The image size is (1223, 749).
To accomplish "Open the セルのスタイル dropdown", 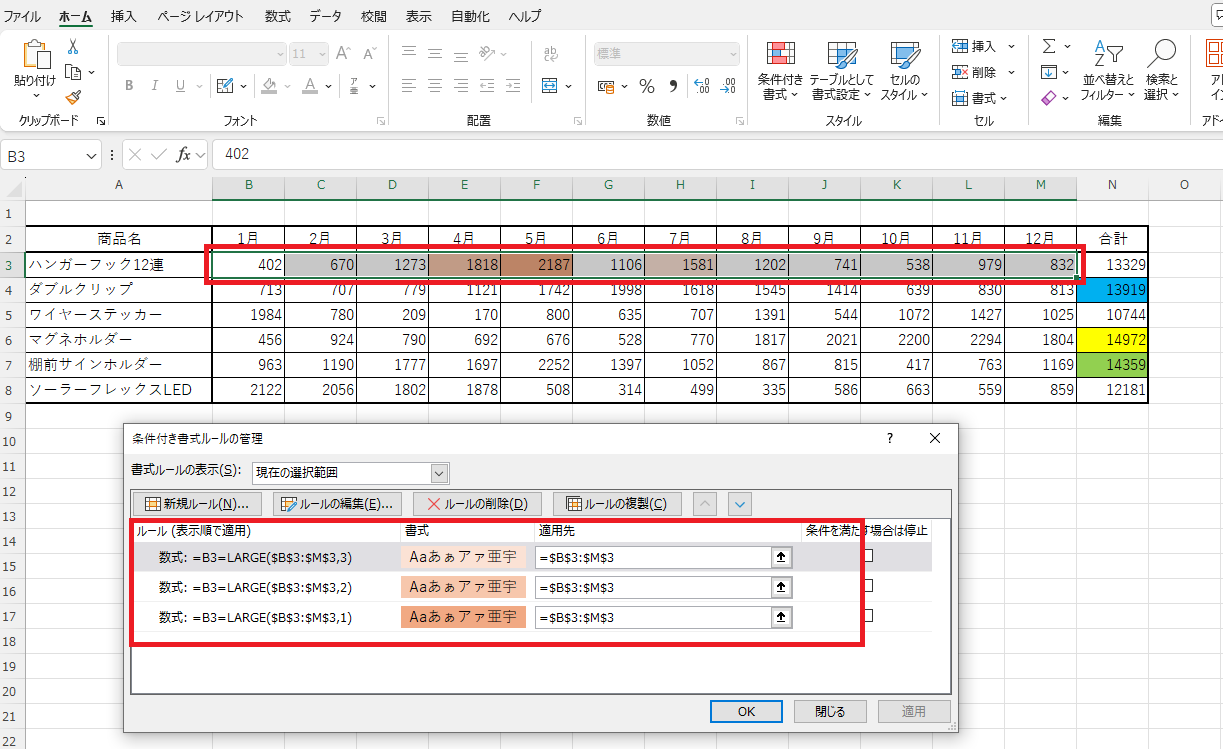I will [x=904, y=72].
